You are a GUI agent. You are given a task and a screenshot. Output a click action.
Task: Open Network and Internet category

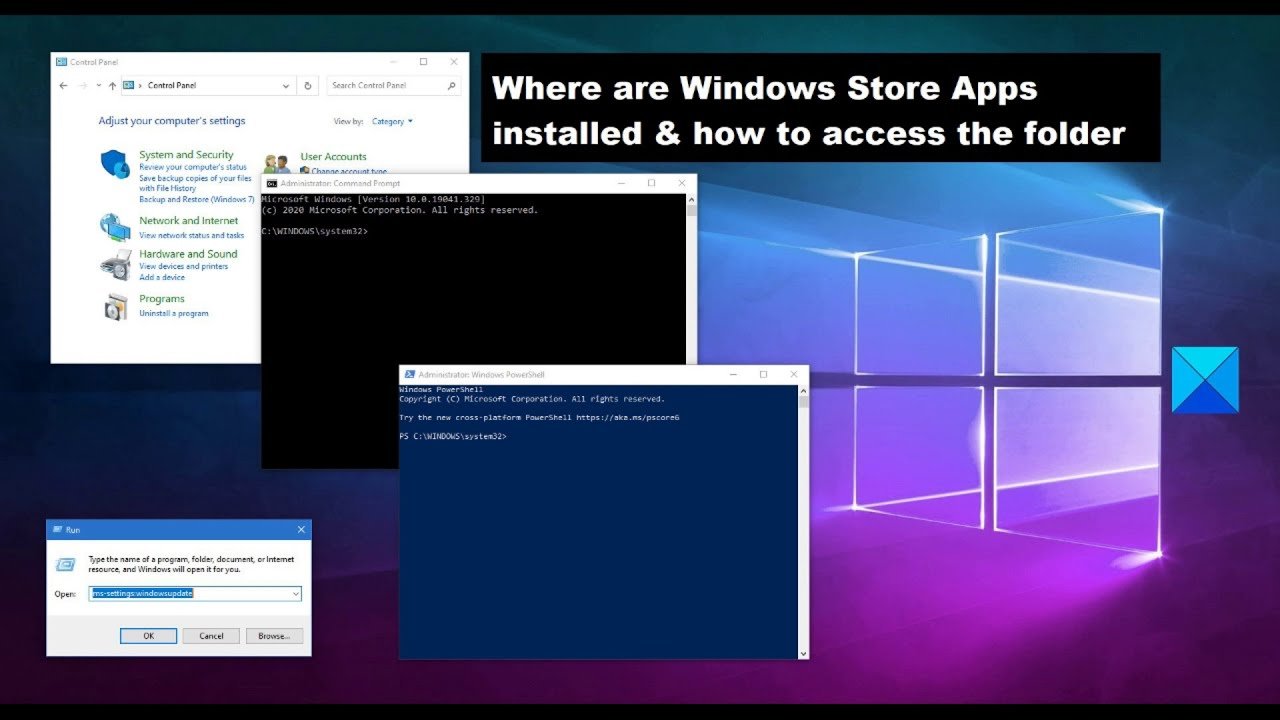coord(189,221)
